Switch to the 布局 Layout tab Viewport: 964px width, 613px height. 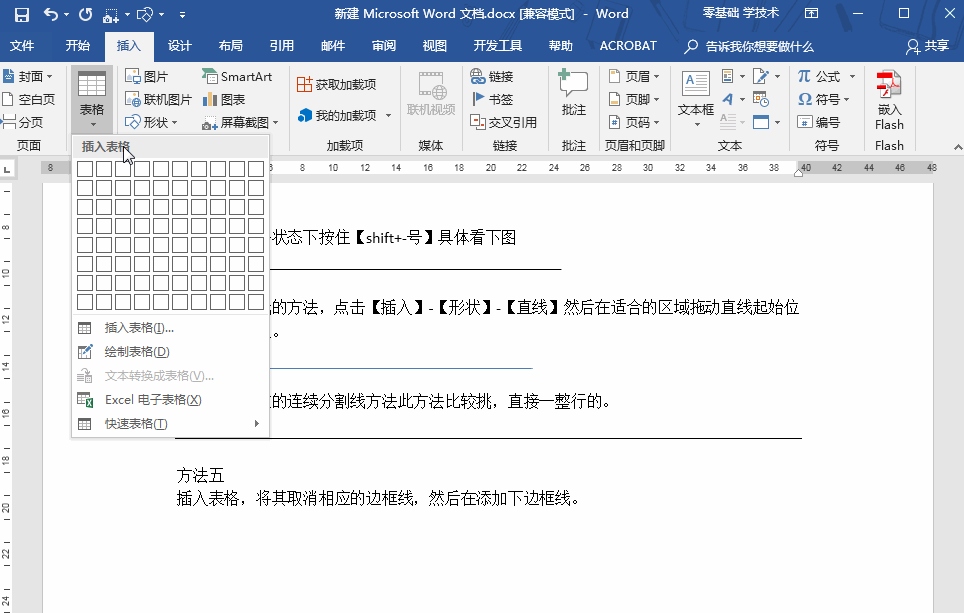[x=231, y=45]
